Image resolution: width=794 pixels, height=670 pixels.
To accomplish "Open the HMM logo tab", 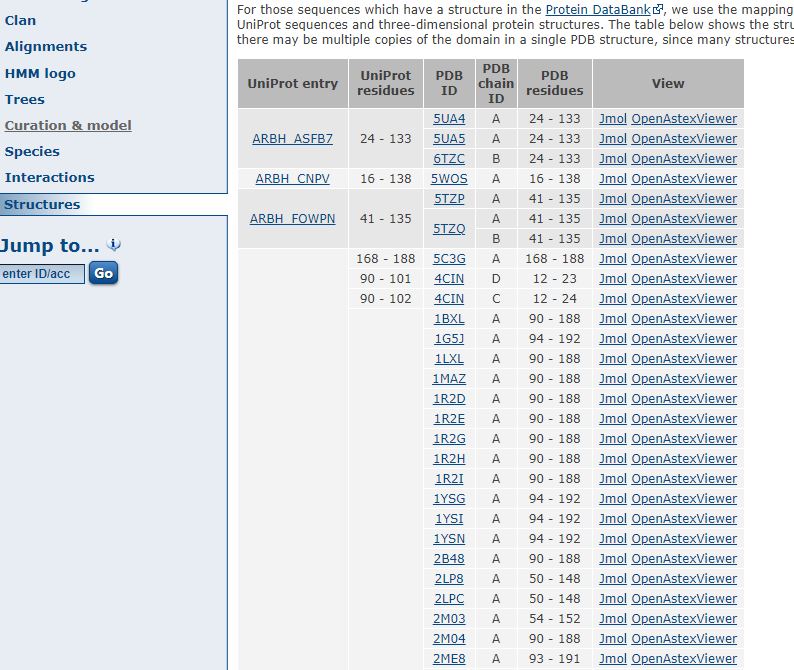I will (40, 73).
